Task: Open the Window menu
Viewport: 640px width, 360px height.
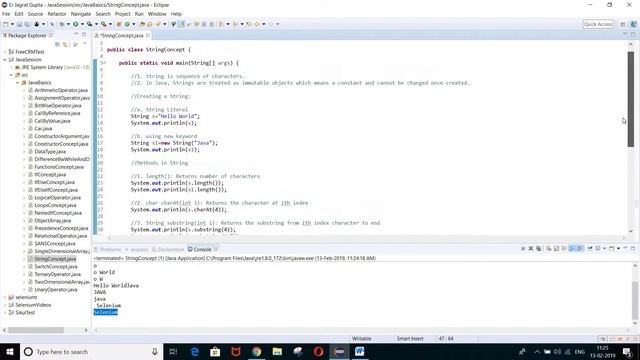Action: [x=157, y=14]
